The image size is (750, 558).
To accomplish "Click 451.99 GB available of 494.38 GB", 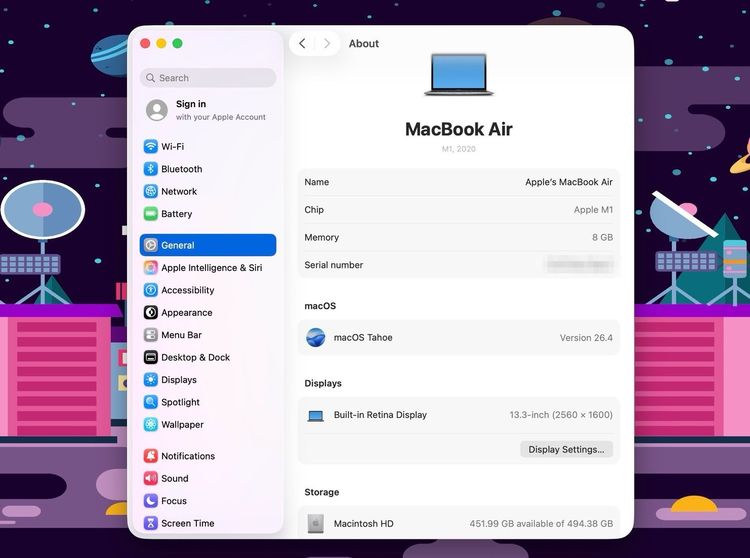I will pyautogui.click(x=541, y=524).
